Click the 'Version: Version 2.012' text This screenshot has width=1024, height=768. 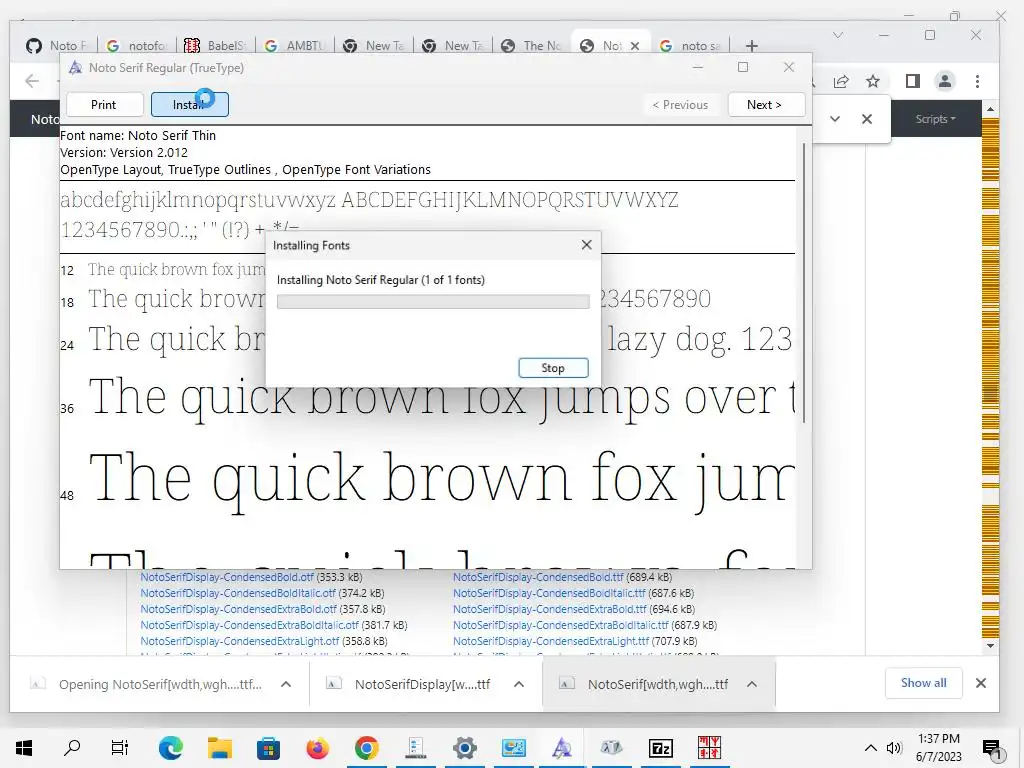[x=124, y=152]
